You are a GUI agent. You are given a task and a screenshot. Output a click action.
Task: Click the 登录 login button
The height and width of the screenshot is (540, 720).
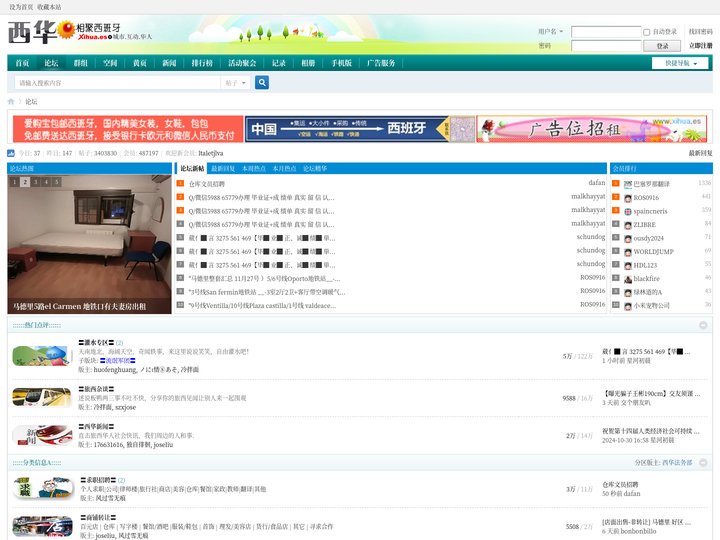662,46
